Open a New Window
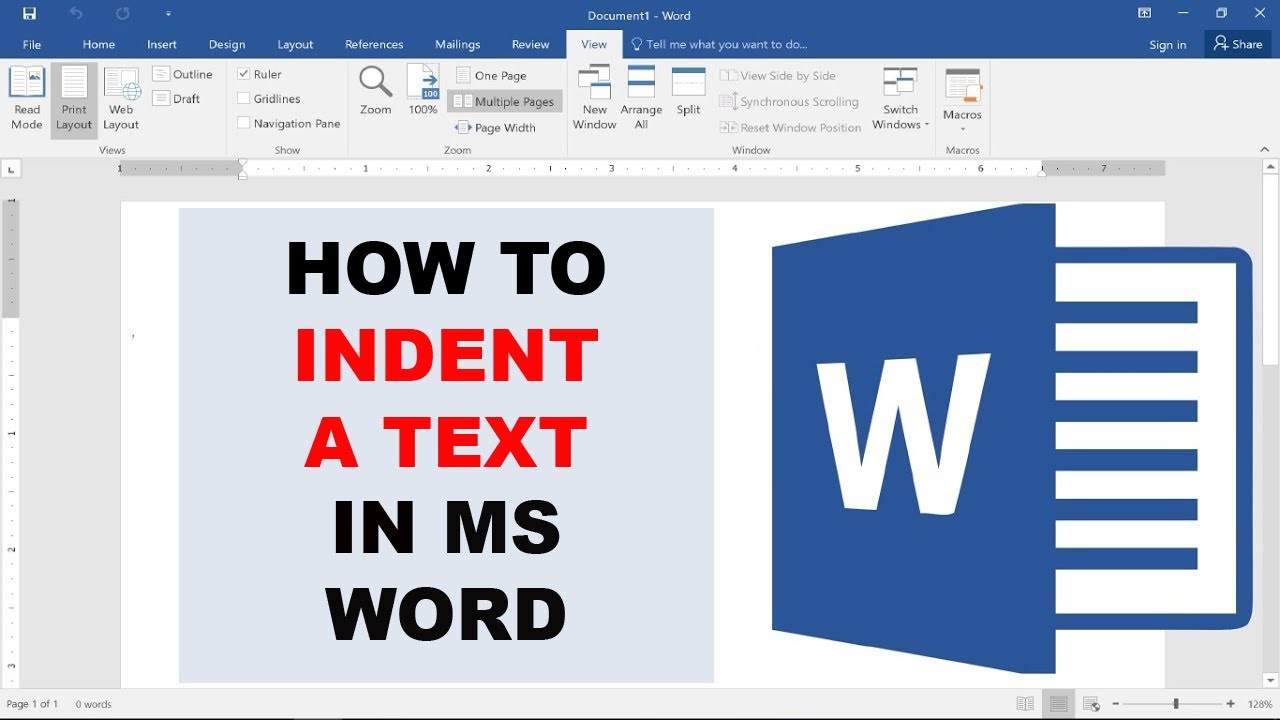The height and width of the screenshot is (720, 1280). coord(595,98)
